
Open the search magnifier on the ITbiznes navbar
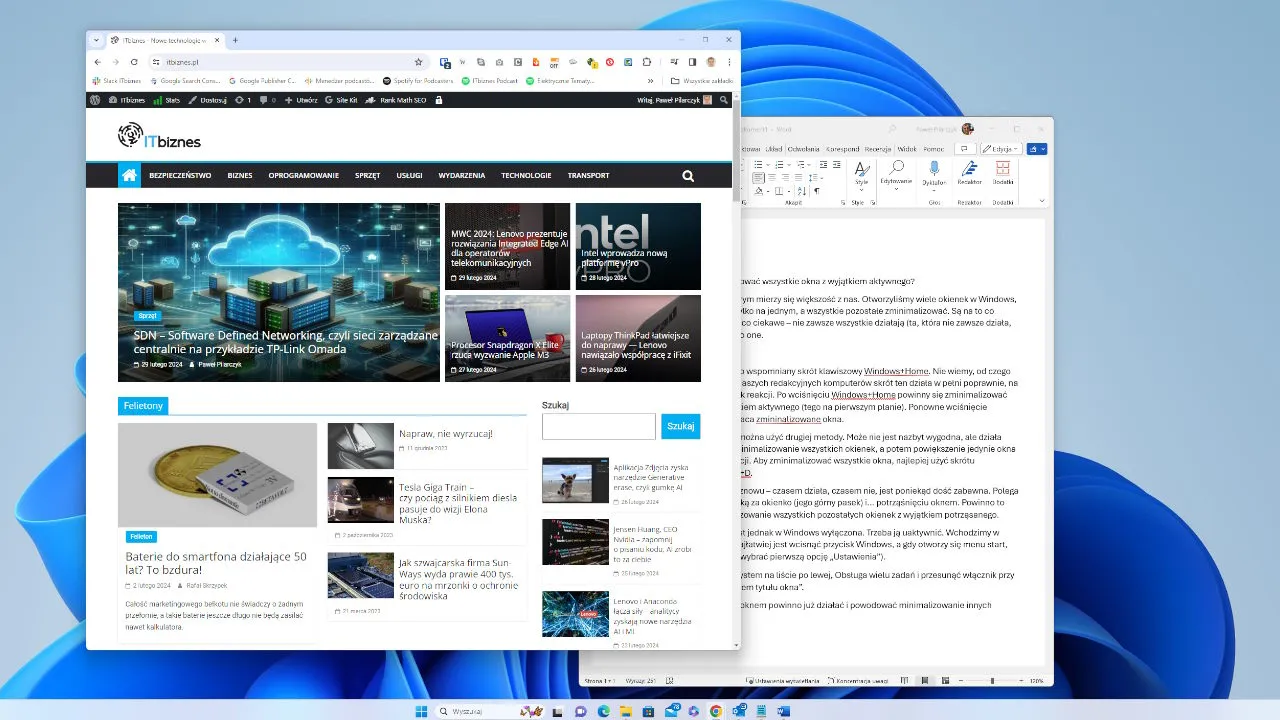coord(688,175)
